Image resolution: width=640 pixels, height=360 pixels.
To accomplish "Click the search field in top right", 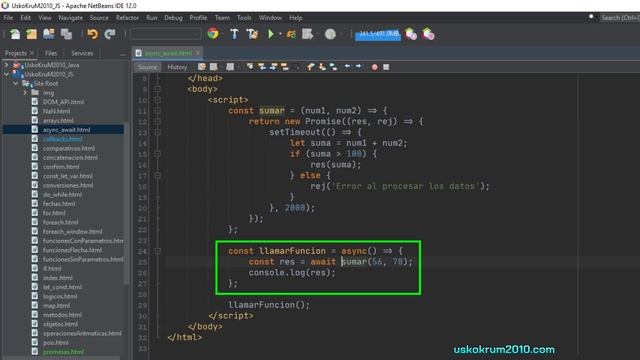I will pyautogui.click(x=620, y=18).
